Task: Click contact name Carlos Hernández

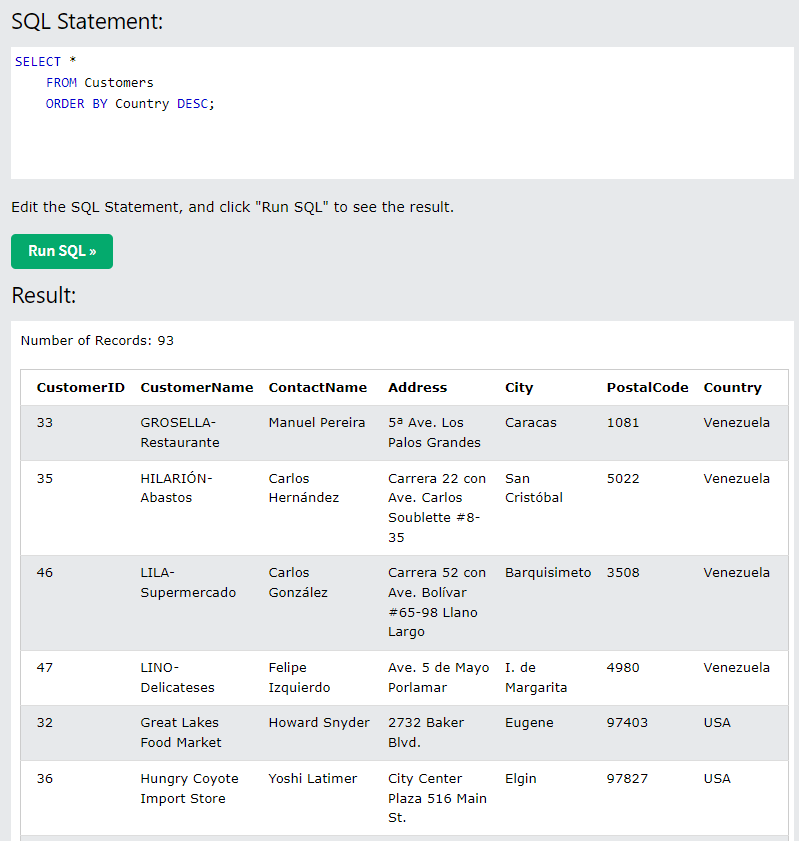Action: pos(304,488)
